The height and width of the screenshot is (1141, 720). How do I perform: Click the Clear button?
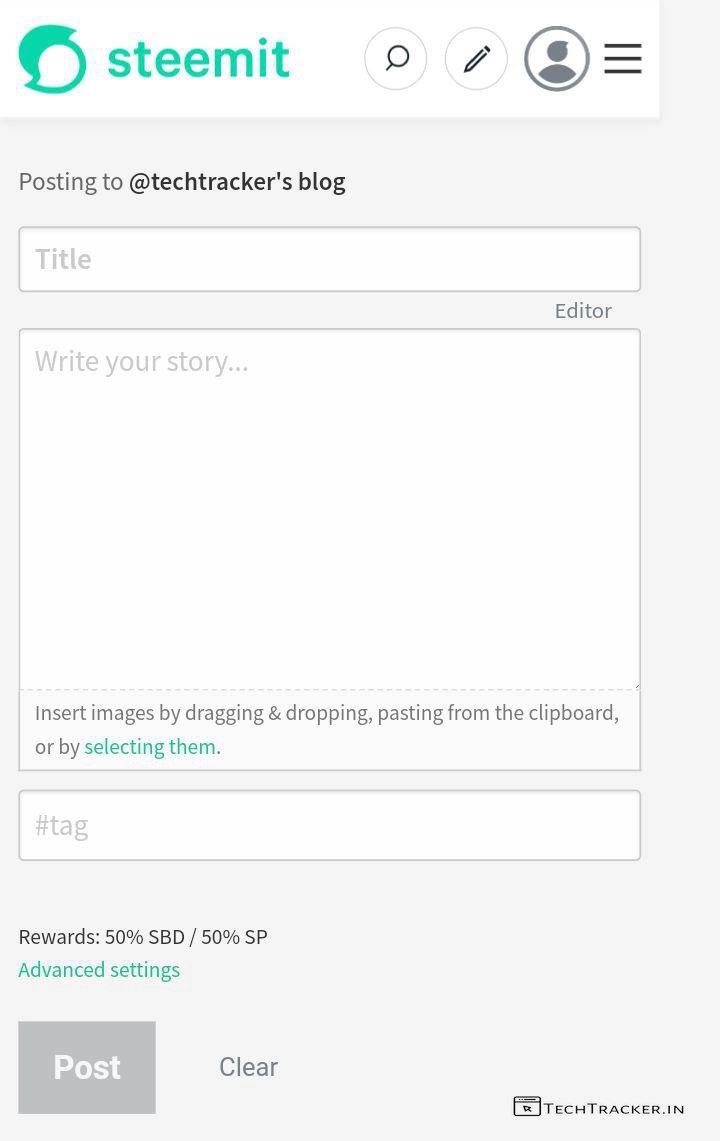pyautogui.click(x=248, y=1067)
